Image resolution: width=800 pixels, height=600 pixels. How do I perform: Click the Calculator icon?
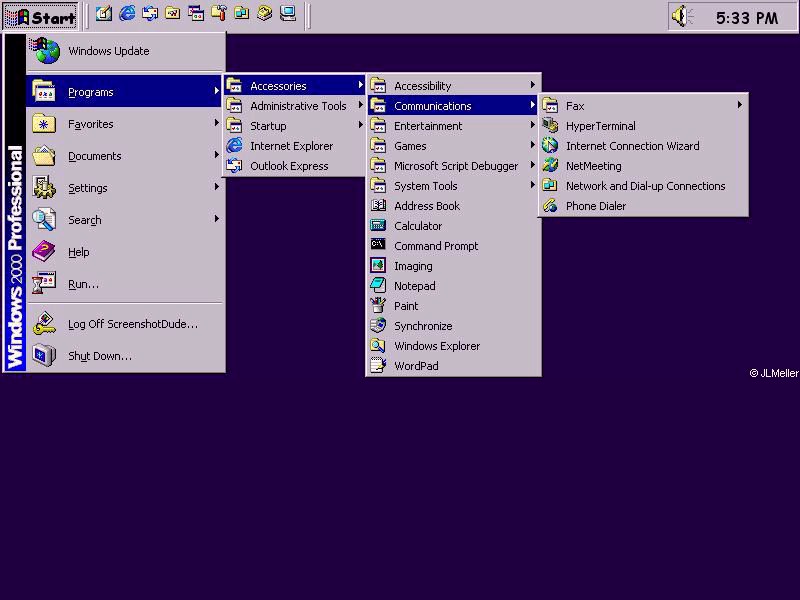click(x=378, y=225)
